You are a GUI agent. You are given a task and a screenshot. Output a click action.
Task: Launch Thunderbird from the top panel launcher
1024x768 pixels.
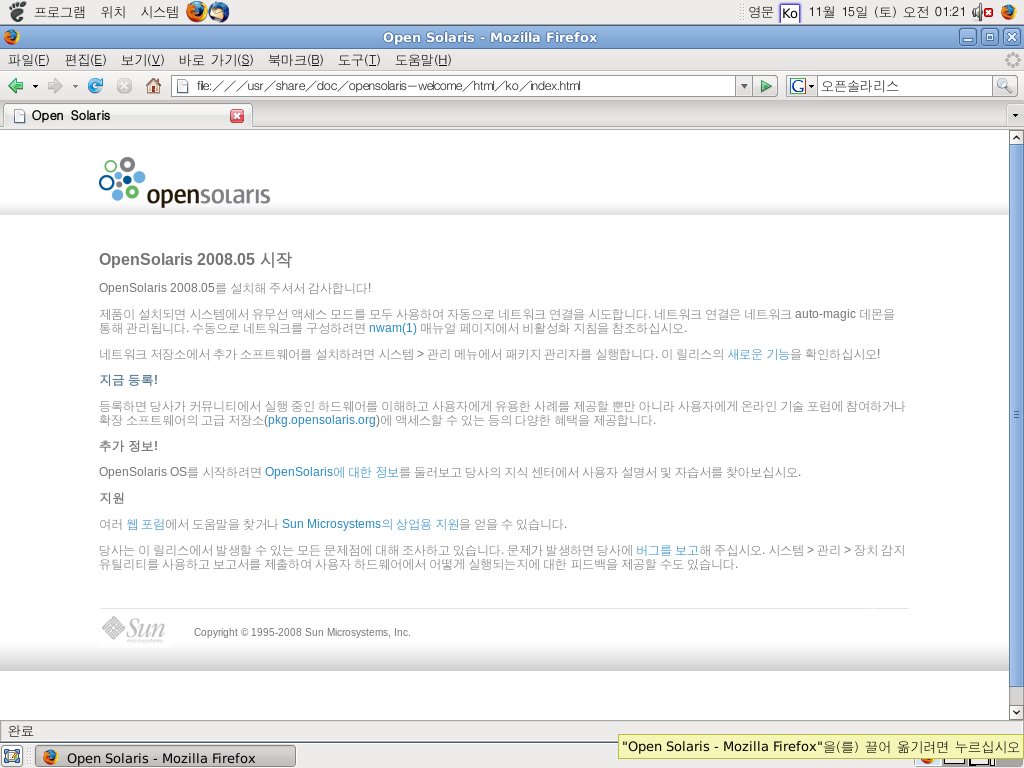pos(219,11)
